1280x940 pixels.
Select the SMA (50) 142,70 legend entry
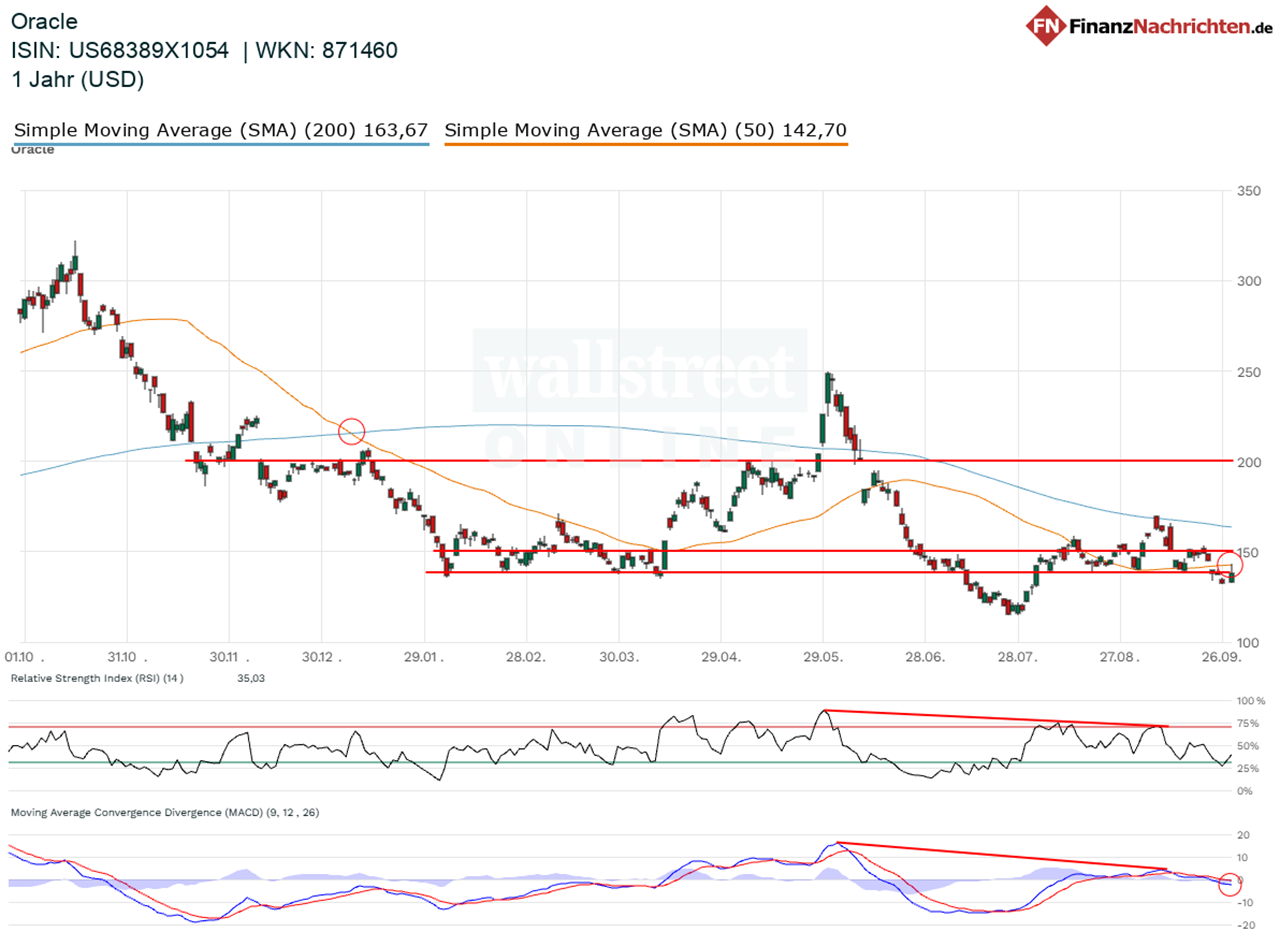pos(646,130)
